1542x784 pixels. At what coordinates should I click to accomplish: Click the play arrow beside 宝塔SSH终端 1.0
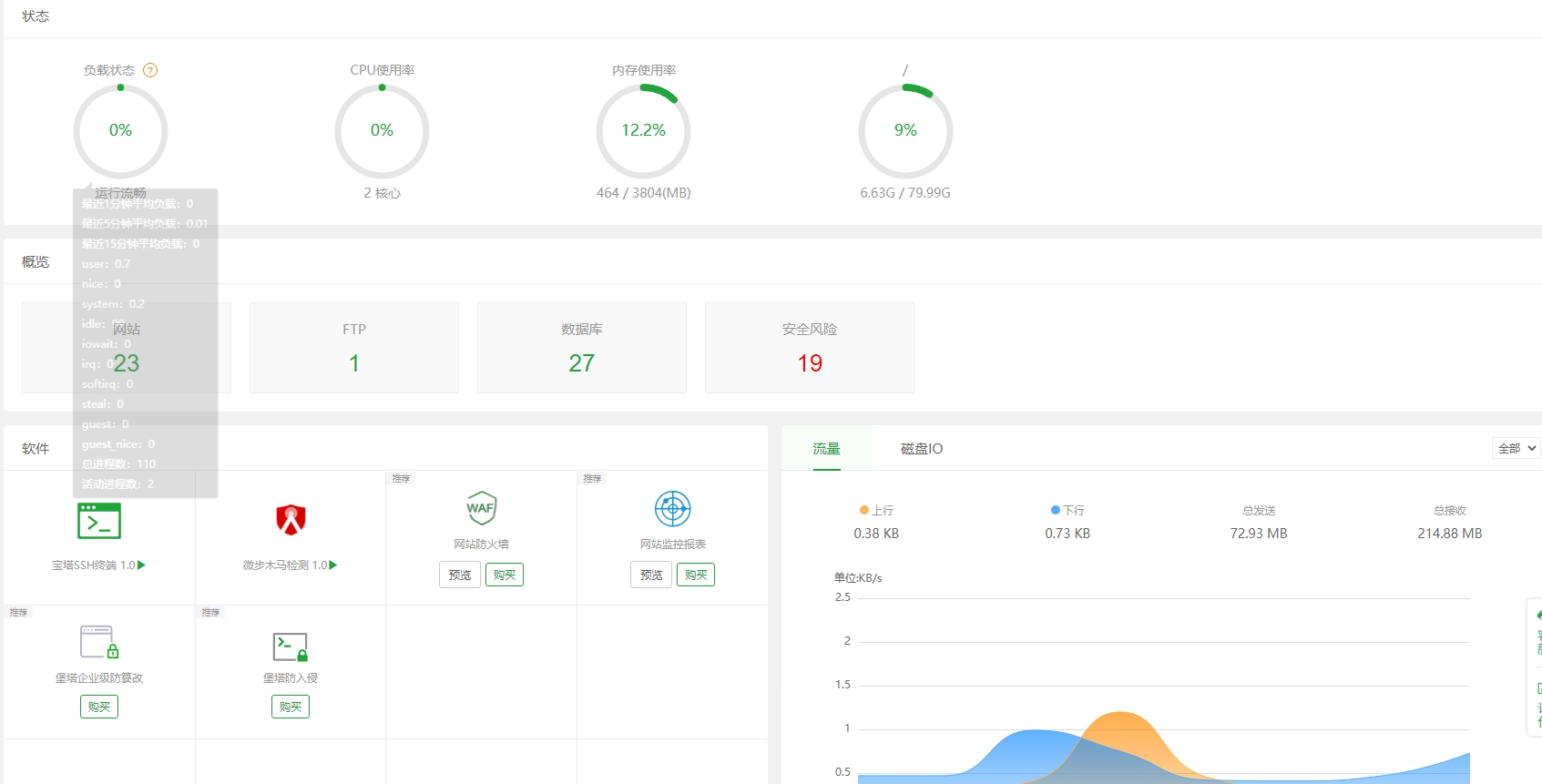pyautogui.click(x=141, y=565)
